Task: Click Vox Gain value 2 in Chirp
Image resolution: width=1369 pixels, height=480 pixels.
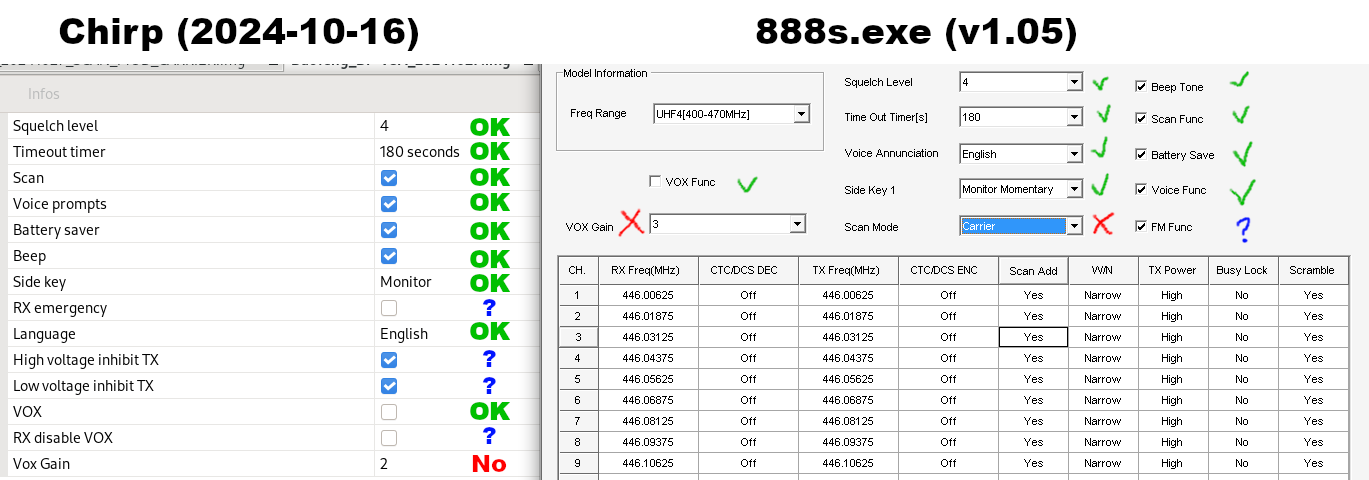Action: (384, 464)
